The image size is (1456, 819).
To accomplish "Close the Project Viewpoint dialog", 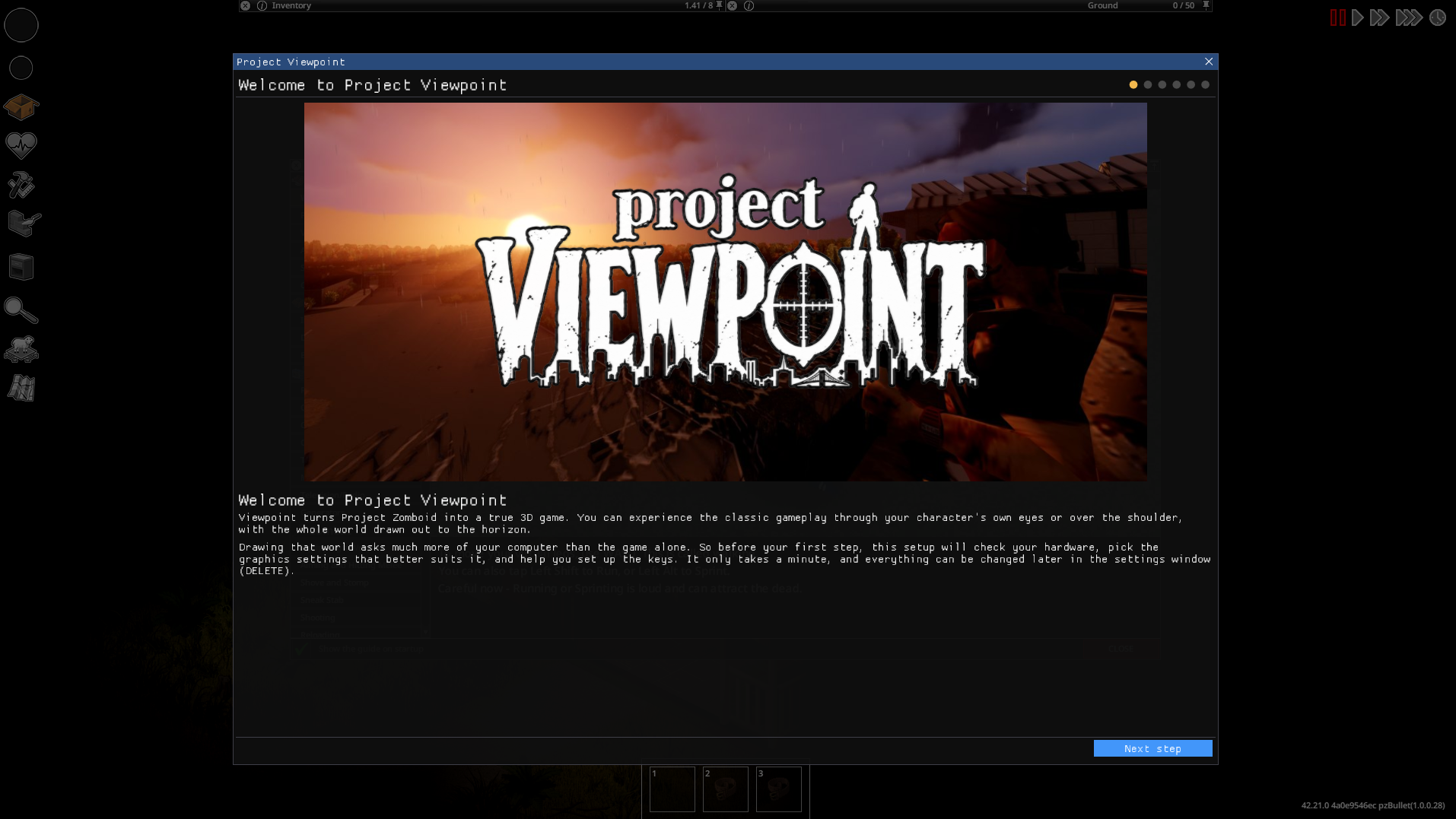I will (1209, 62).
